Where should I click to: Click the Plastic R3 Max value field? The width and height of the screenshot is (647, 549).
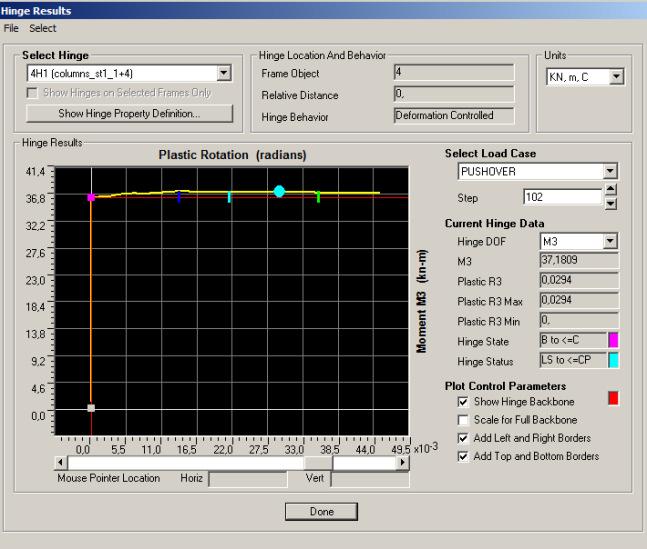point(579,300)
